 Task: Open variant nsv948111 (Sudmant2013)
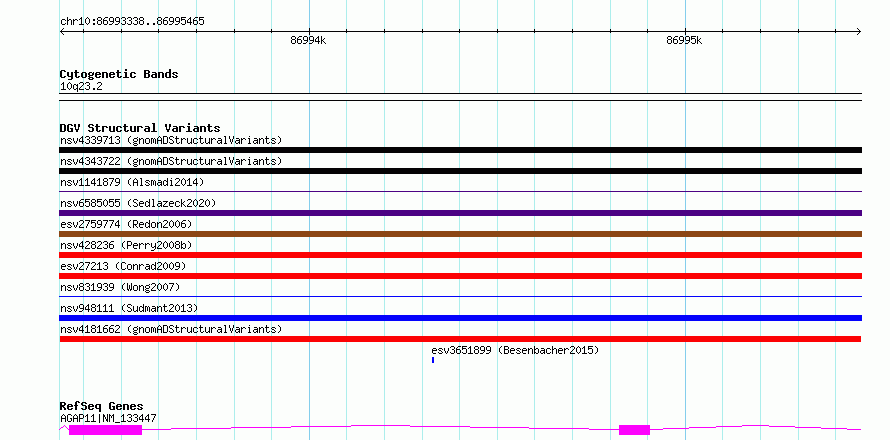tap(129, 308)
